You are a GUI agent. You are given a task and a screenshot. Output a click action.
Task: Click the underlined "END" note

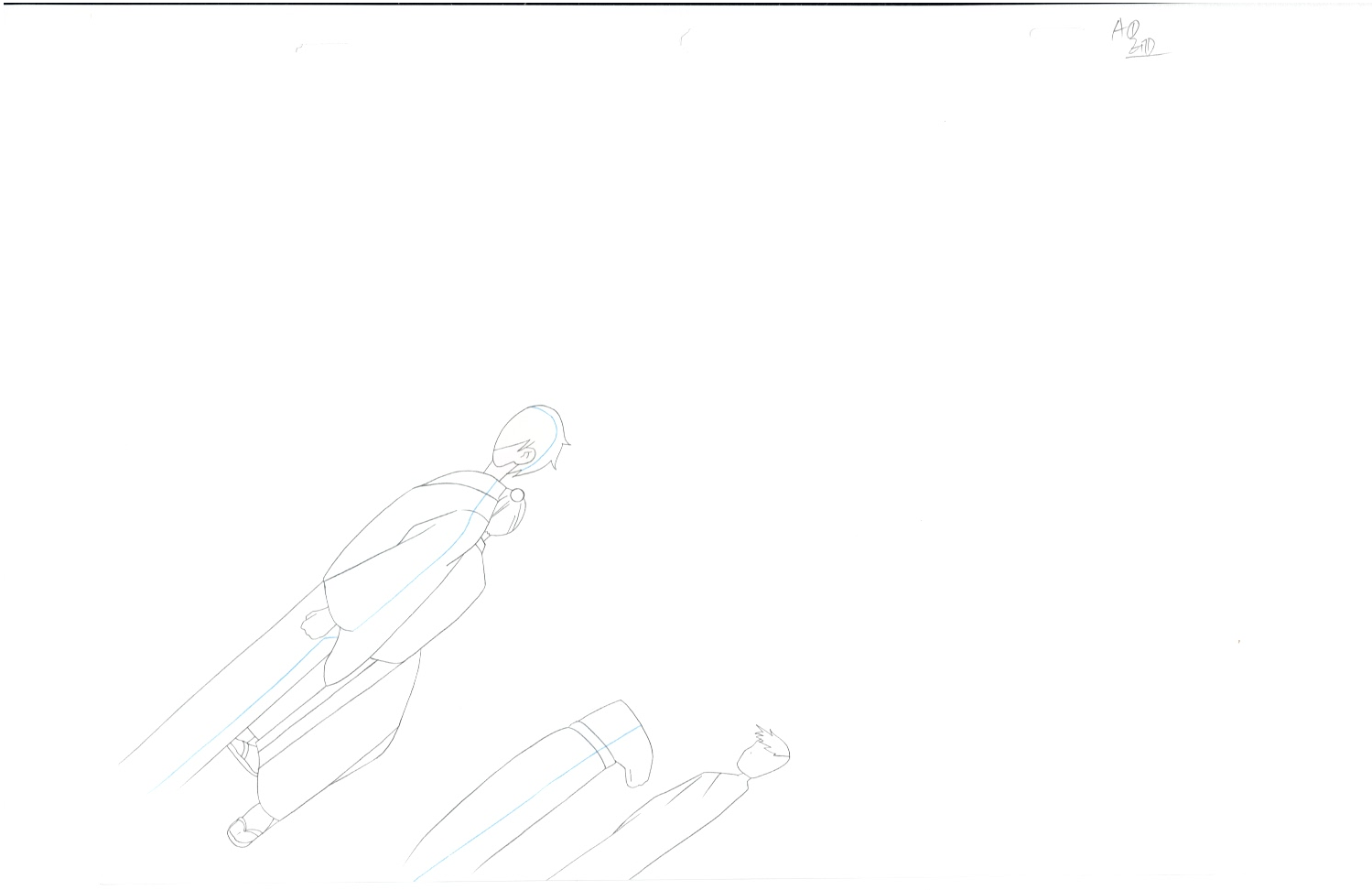[1147, 48]
